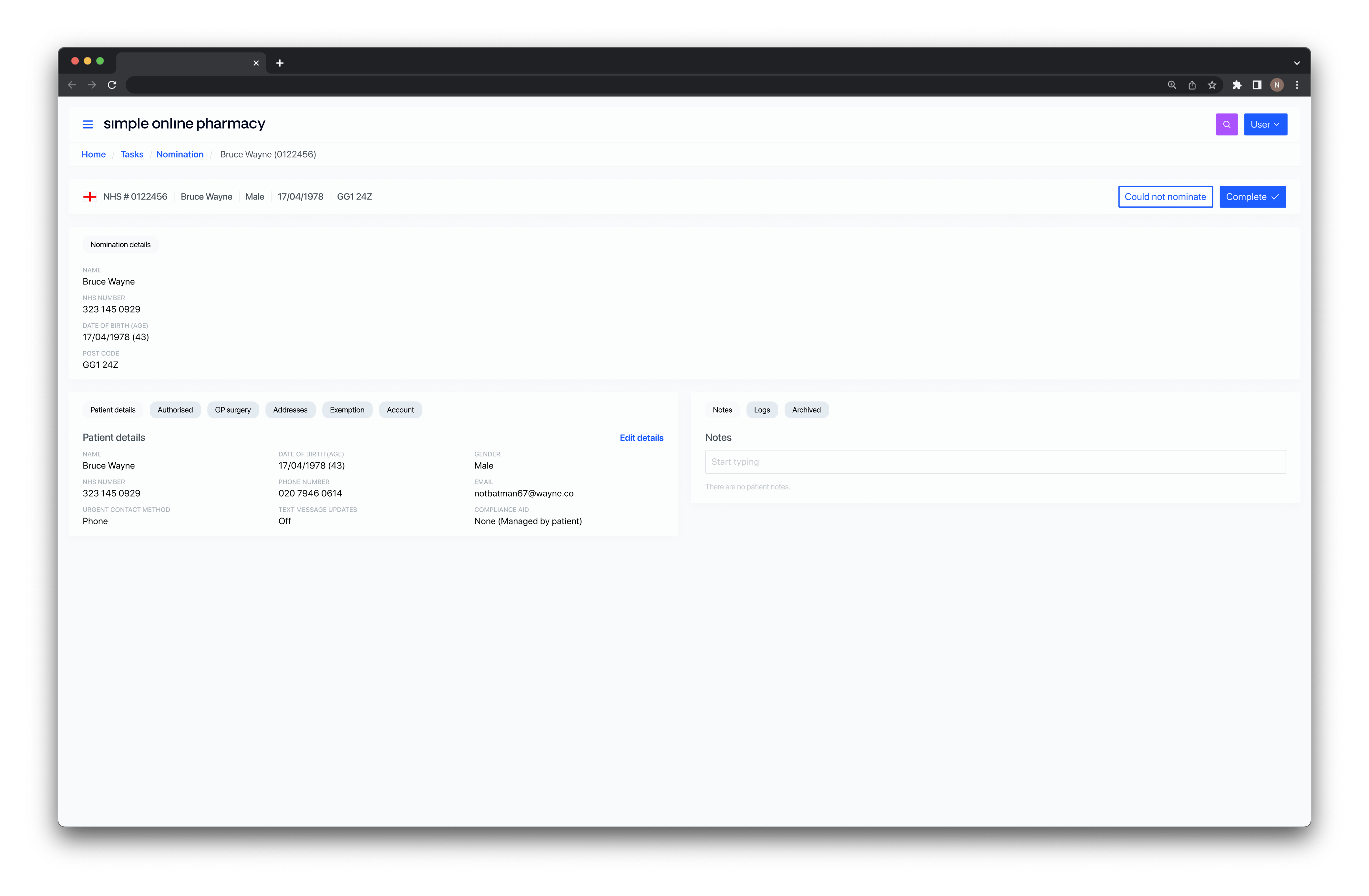The image size is (1369, 896).
Task: Open the Complete button dropdown
Action: tap(1253, 197)
